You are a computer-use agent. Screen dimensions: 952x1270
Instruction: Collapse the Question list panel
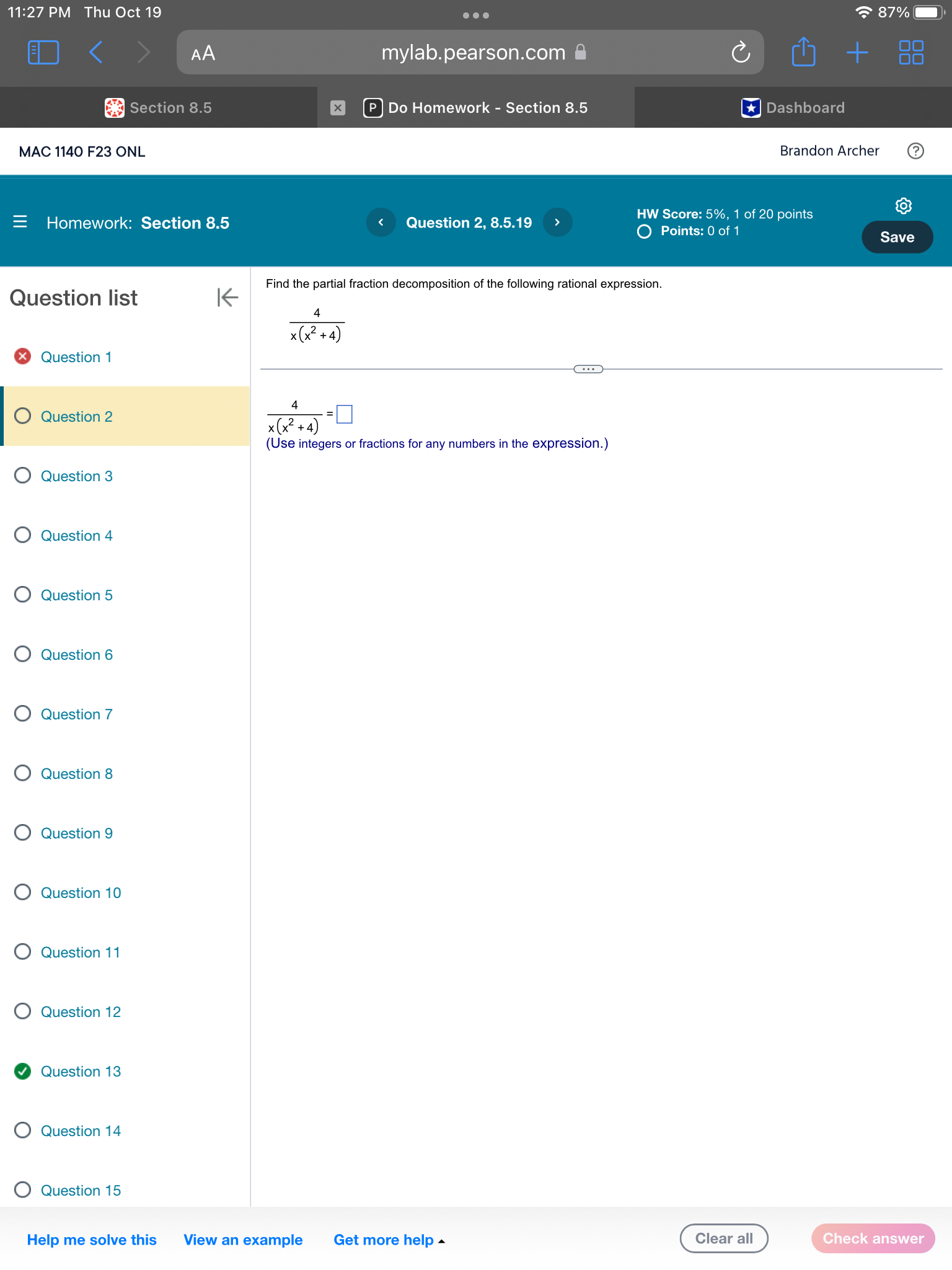coord(227,297)
